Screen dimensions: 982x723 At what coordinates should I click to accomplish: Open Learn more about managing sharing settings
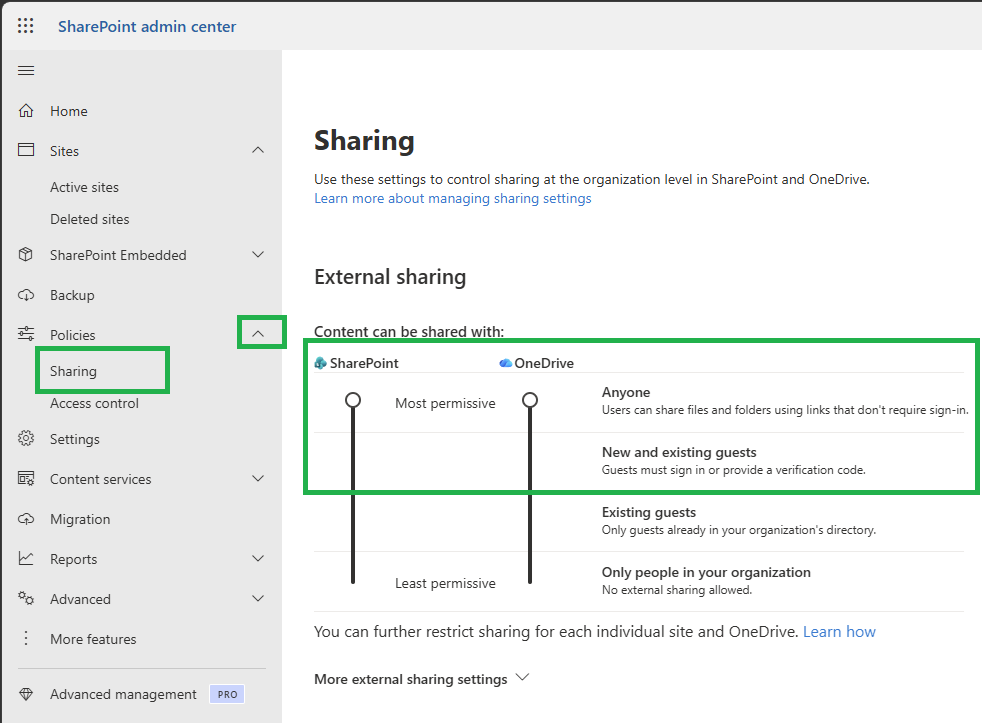(x=453, y=199)
